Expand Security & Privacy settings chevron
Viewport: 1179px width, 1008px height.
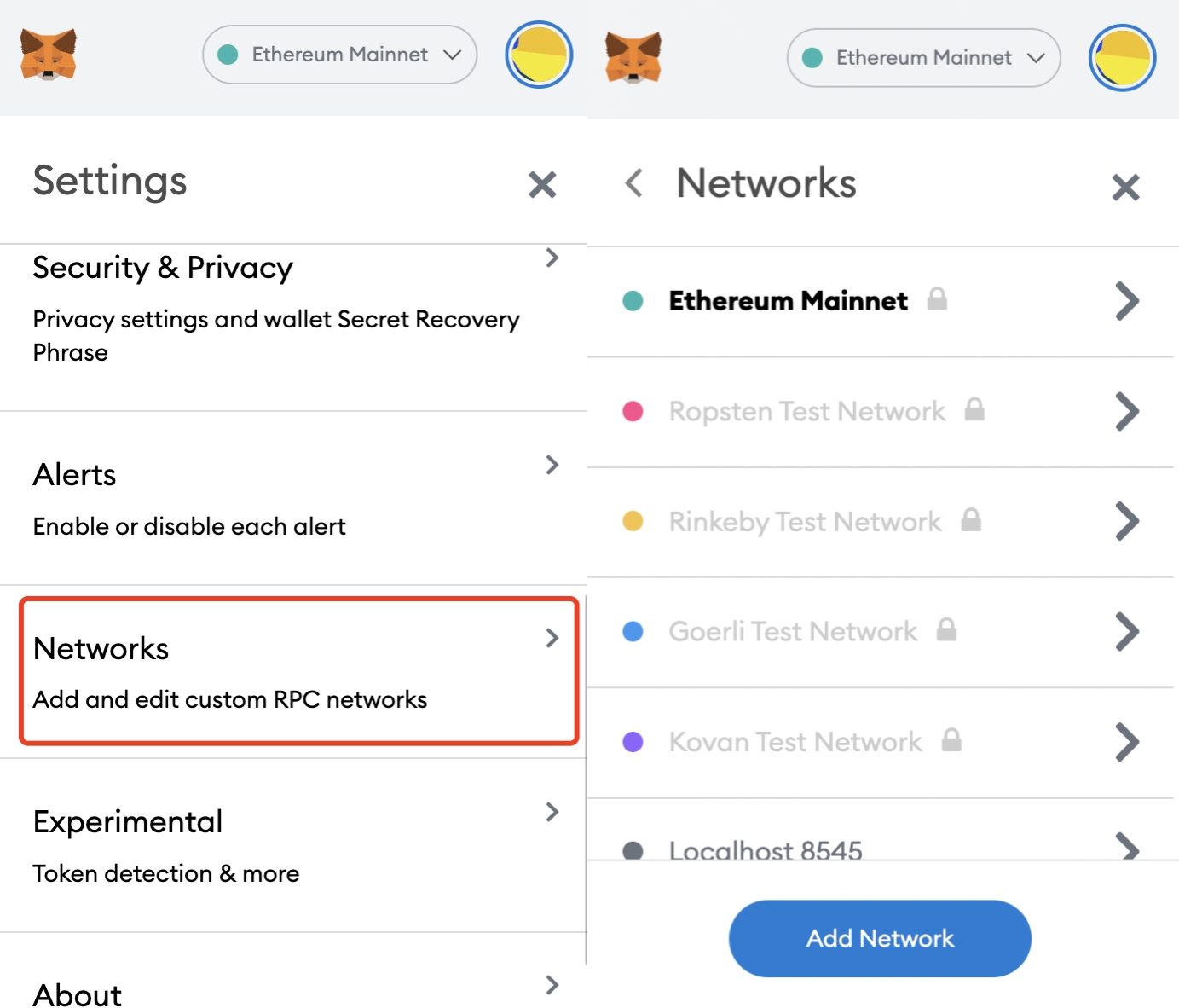pos(552,258)
